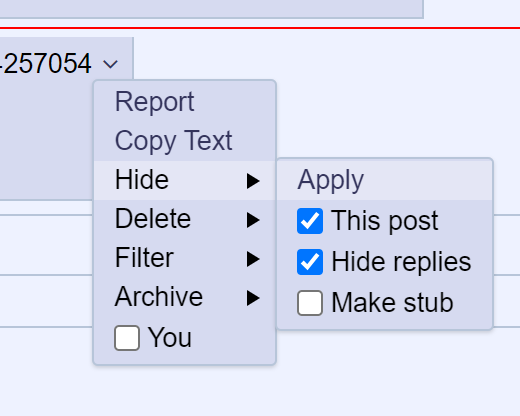Screen dimensions: 520x416
Task: Uncheck the Hide replies checkbox
Action: click(x=310, y=262)
